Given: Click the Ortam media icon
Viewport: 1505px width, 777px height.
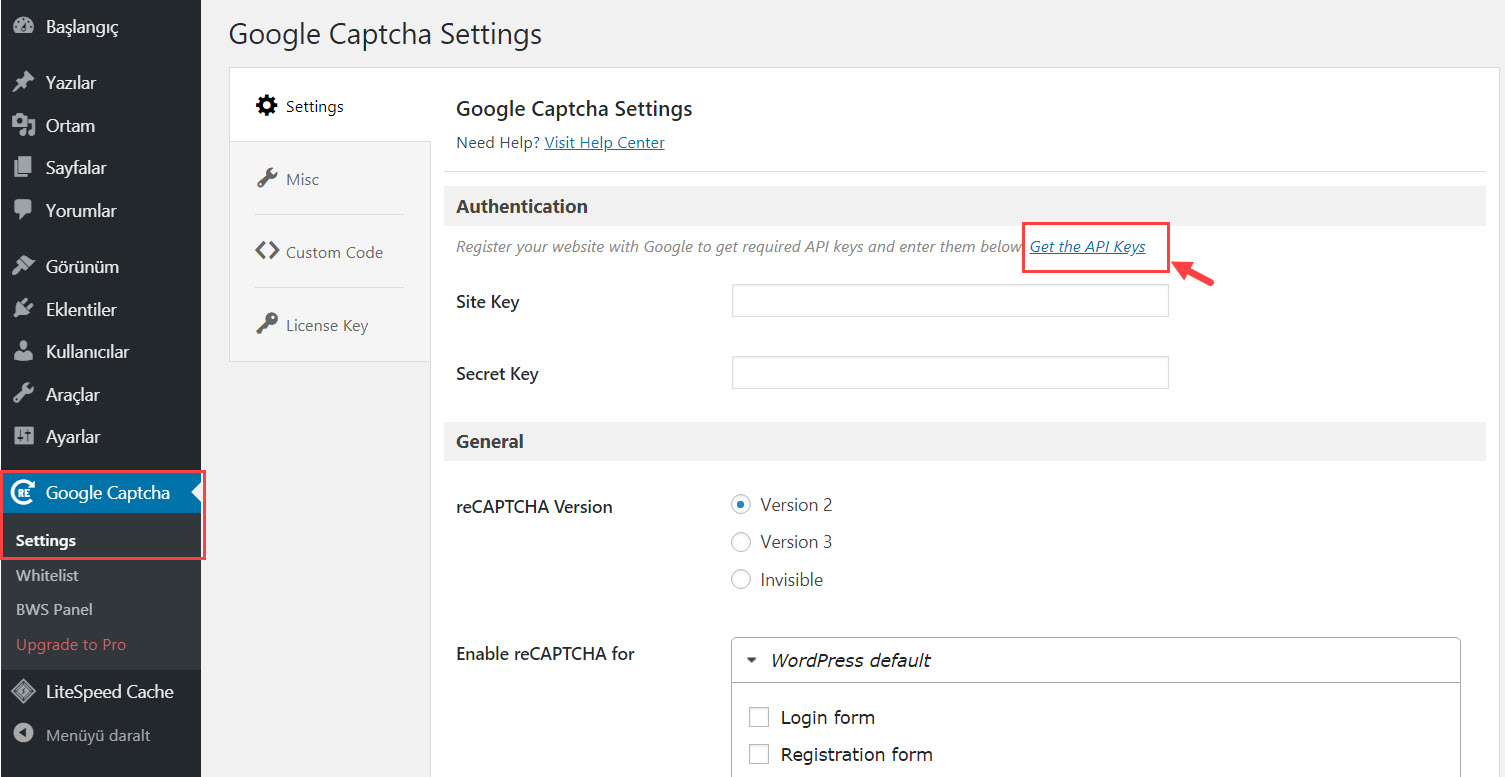Looking at the screenshot, I should pyautogui.click(x=23, y=126).
